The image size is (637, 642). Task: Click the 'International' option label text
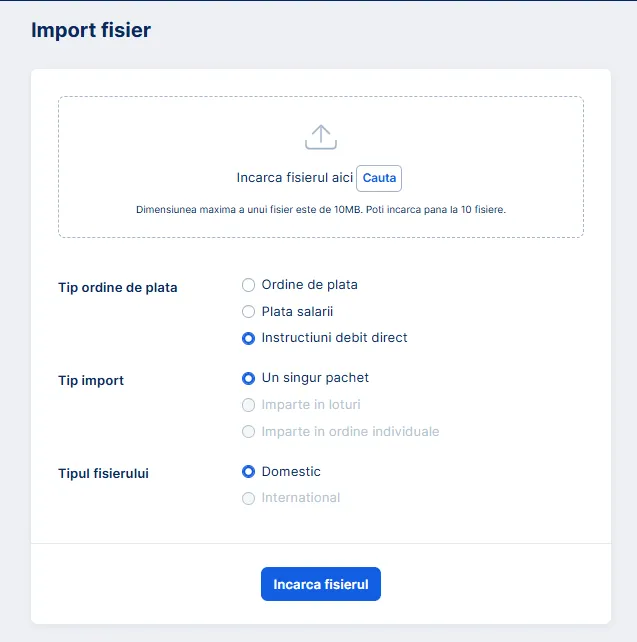[x=301, y=498]
